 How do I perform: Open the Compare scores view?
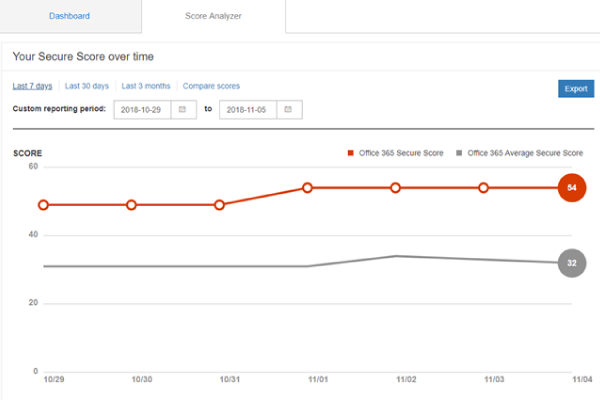211,86
